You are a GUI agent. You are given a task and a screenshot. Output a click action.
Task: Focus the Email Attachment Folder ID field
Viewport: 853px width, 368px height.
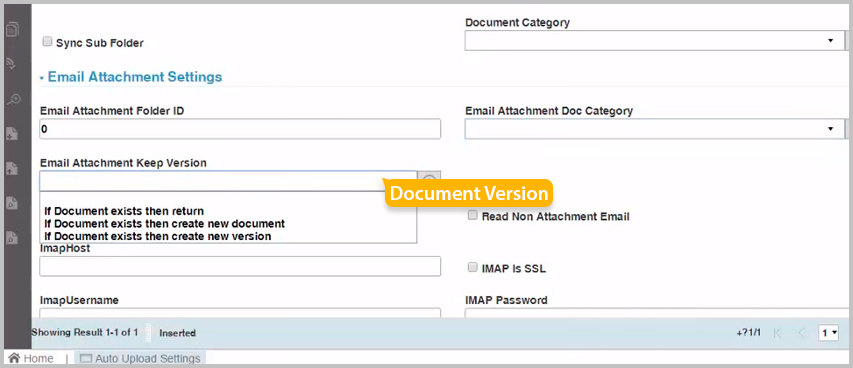click(240, 129)
